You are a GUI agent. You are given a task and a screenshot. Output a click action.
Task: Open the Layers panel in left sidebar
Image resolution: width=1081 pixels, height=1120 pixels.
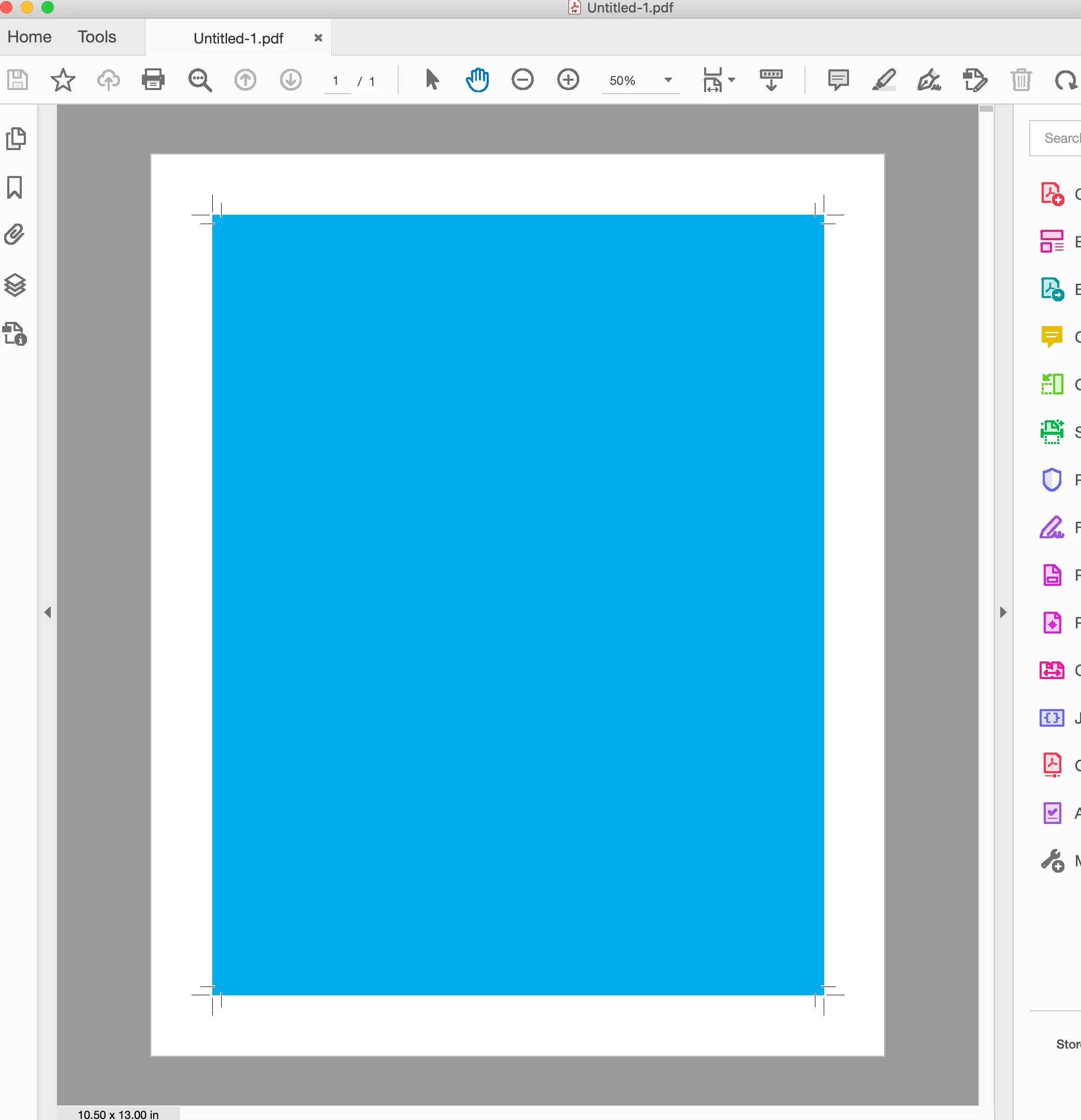pyautogui.click(x=16, y=285)
